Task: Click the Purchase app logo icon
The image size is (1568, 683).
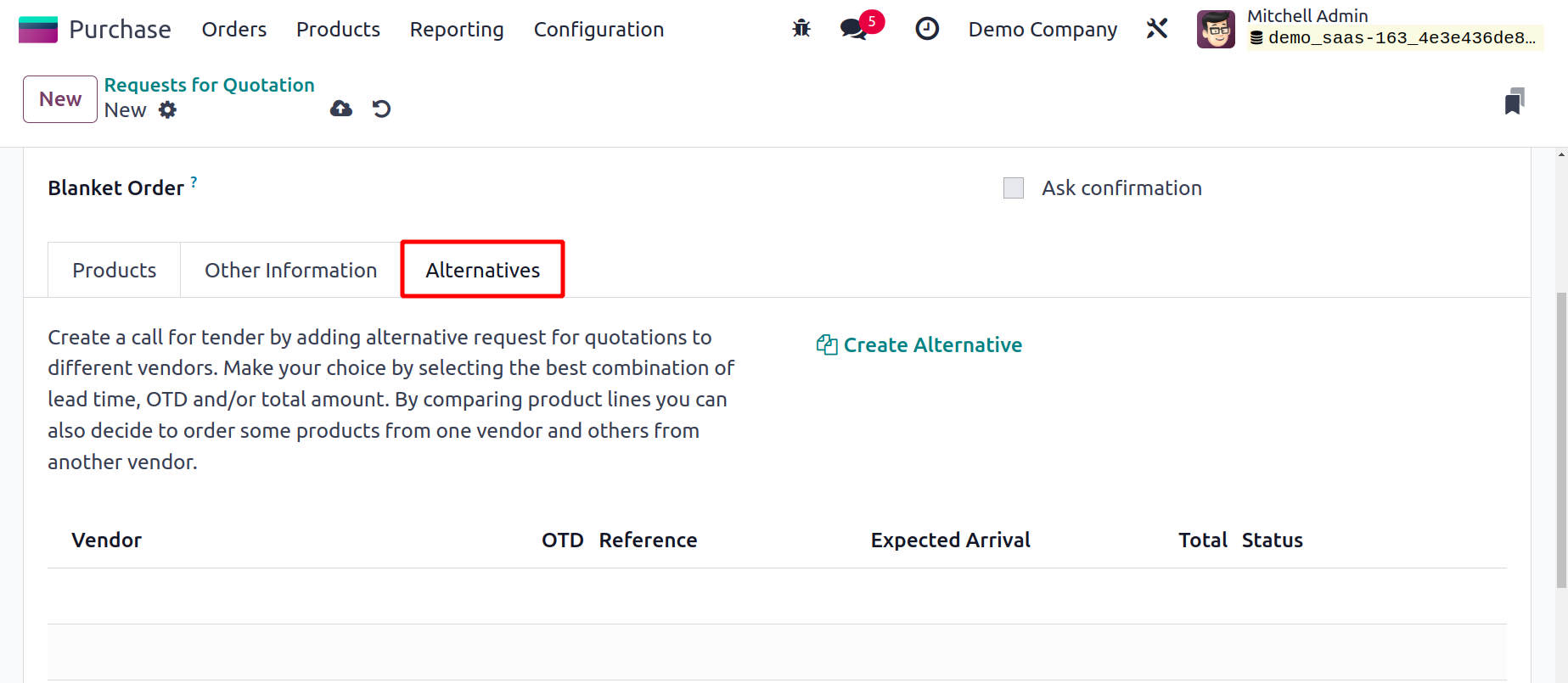Action: tap(38, 30)
